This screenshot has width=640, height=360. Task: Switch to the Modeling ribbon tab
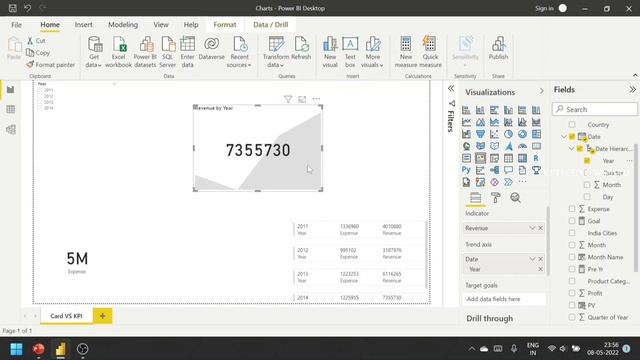click(x=123, y=25)
